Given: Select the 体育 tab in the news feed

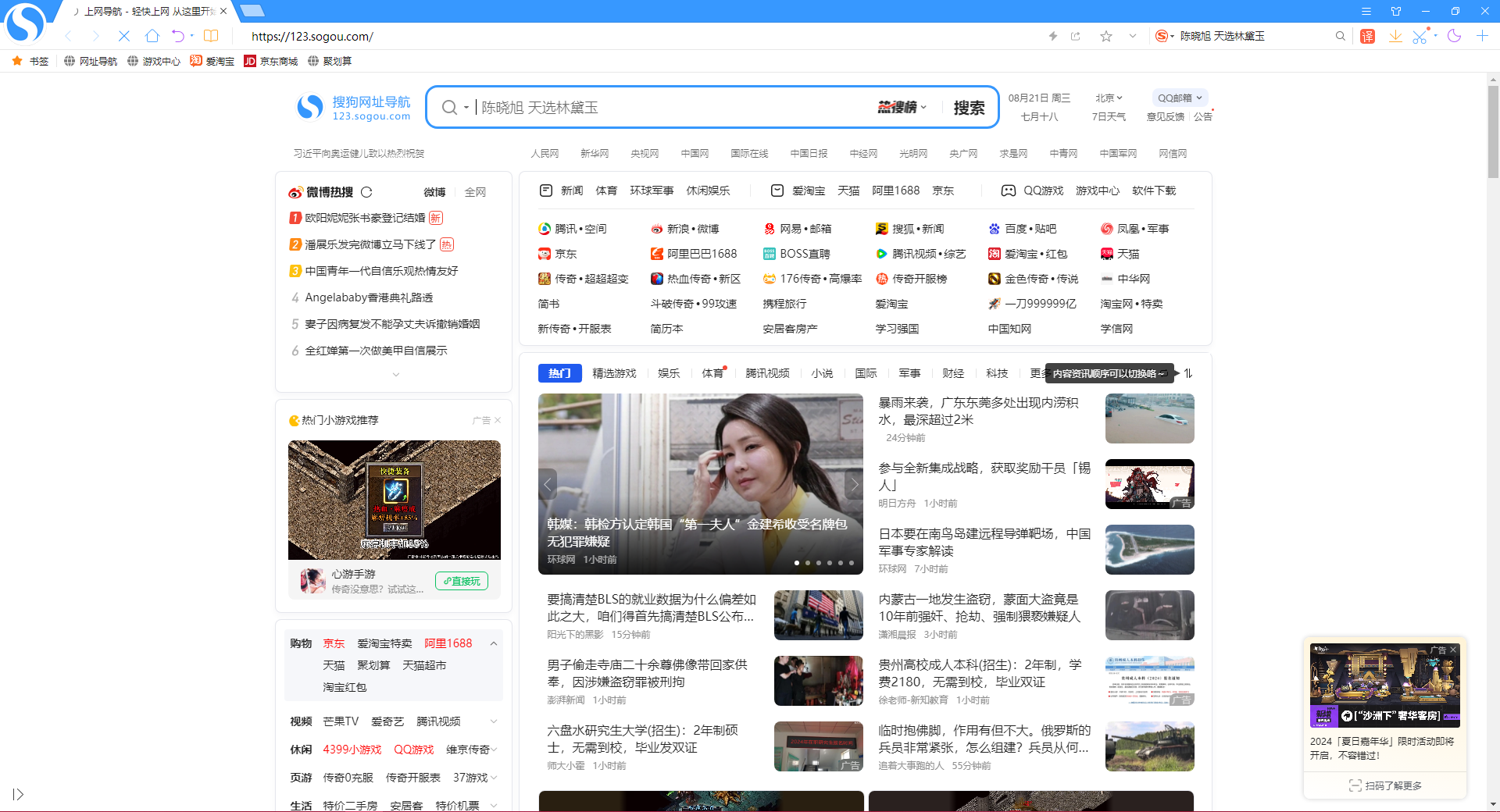Looking at the screenshot, I should pos(712,373).
